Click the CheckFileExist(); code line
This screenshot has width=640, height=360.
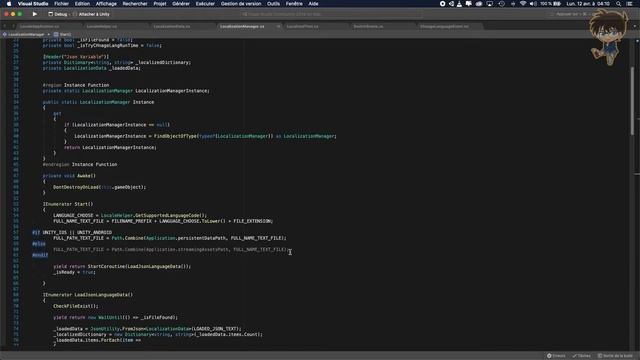76,306
